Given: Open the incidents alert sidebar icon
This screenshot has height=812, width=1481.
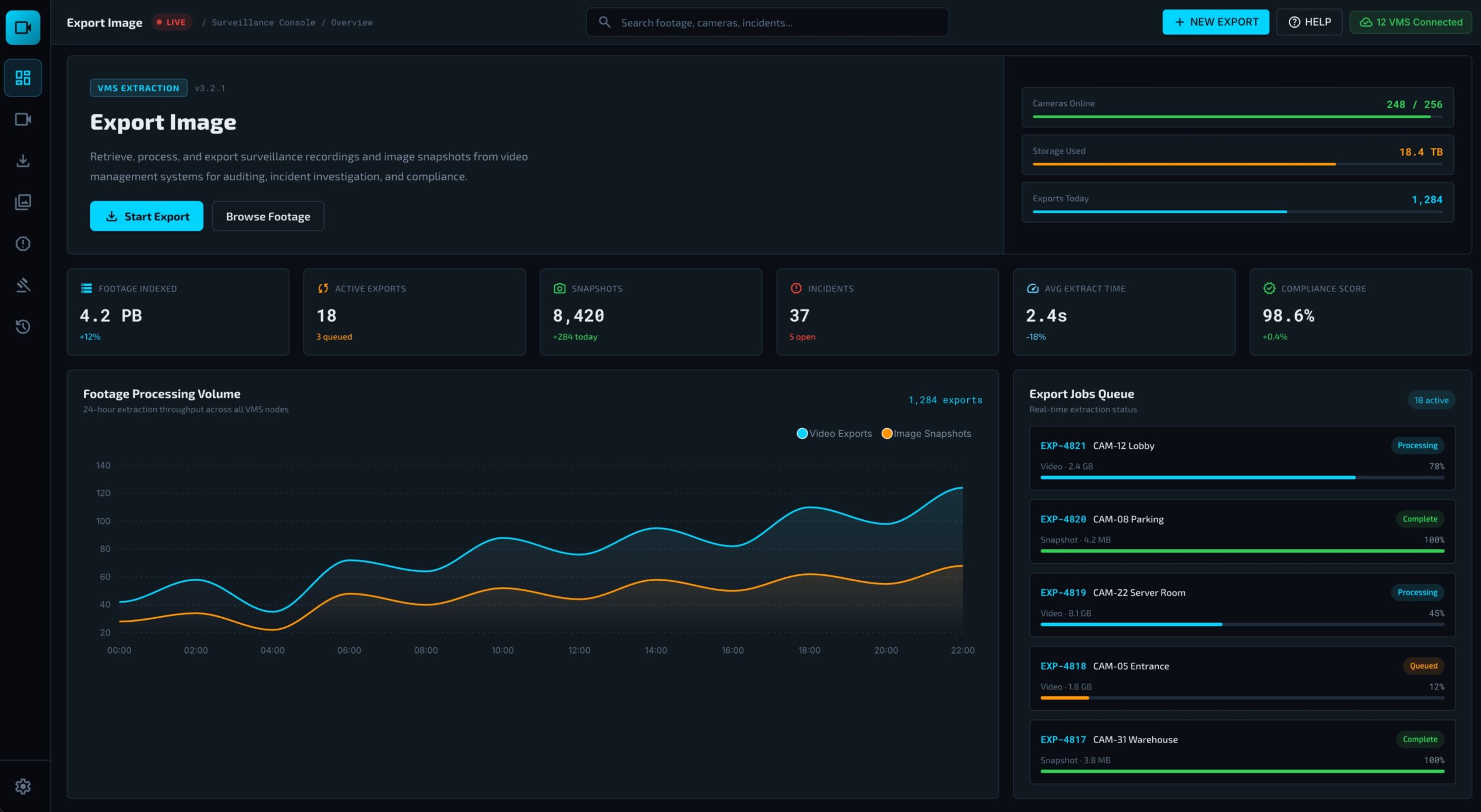Looking at the screenshot, I should coord(23,243).
